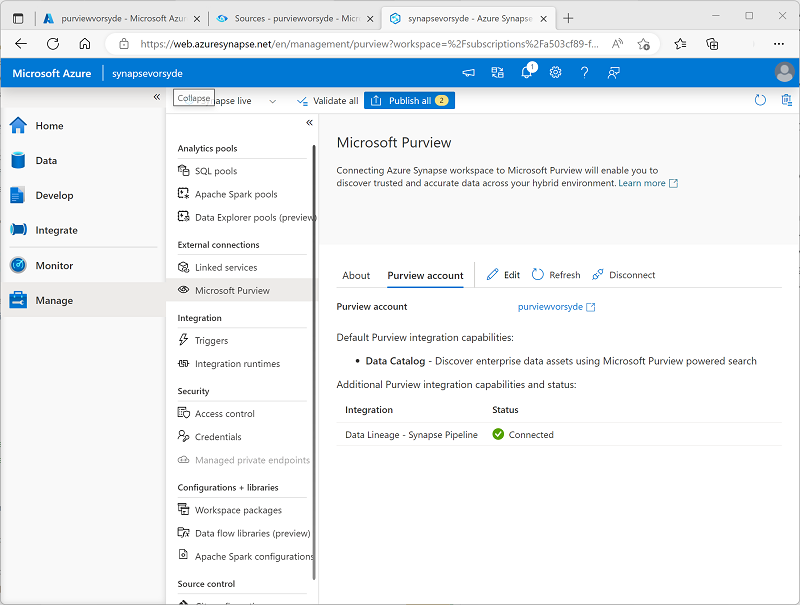
Task: Add this page to favorites
Action: pos(643,44)
